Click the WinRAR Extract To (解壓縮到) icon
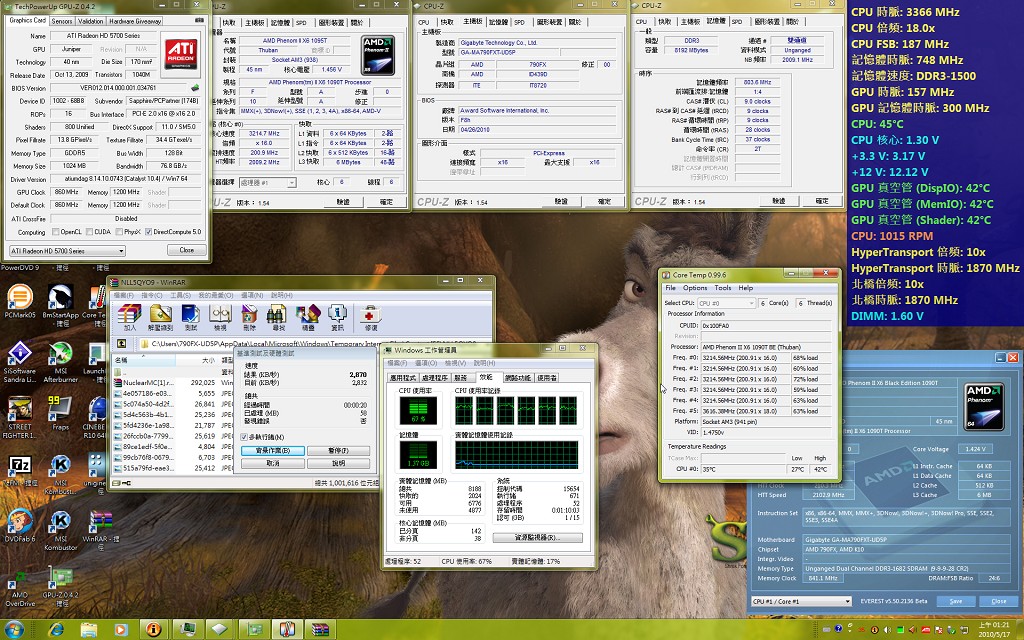Viewport: 1024px width, 640px height. pyautogui.click(x=161, y=317)
